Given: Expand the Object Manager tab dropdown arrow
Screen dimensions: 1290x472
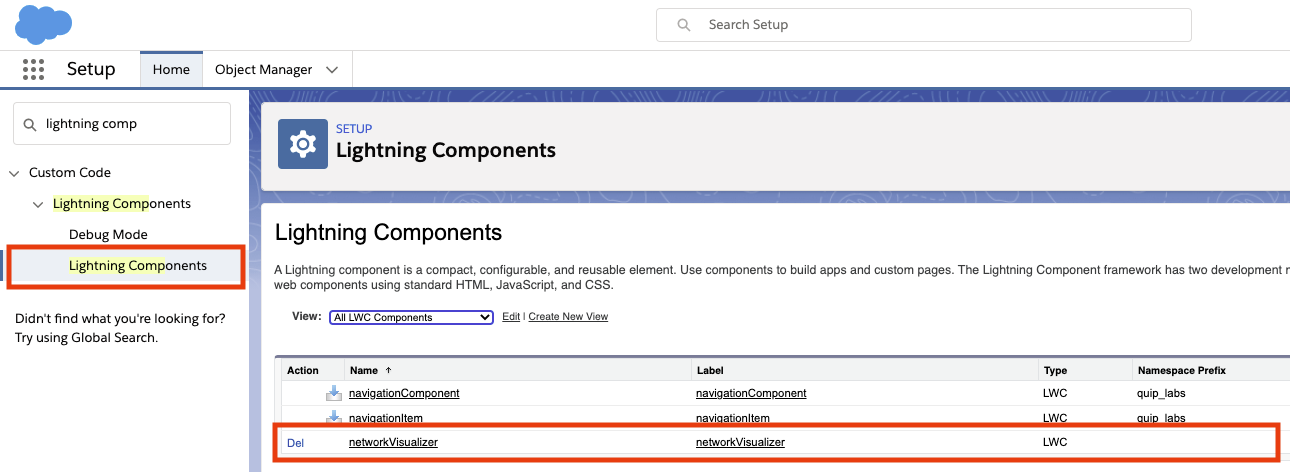Looking at the screenshot, I should click(332, 69).
